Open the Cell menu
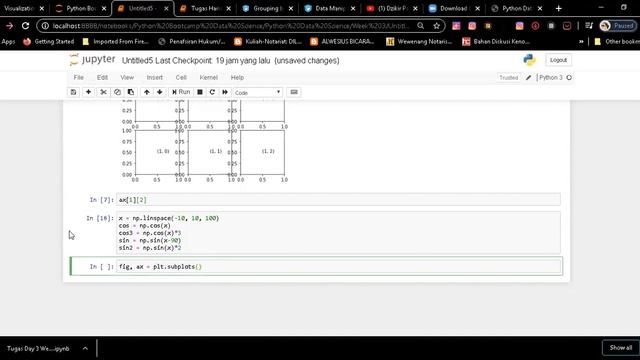This screenshot has height=360, width=640. (181, 78)
